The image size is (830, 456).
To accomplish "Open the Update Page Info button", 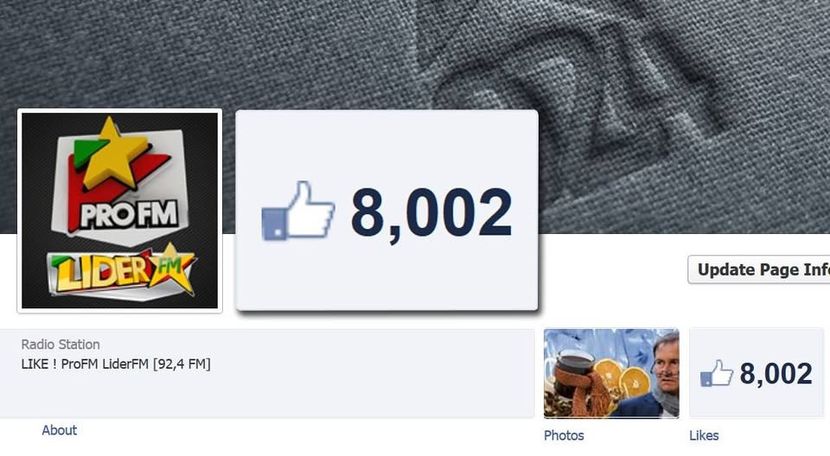I will coord(759,270).
